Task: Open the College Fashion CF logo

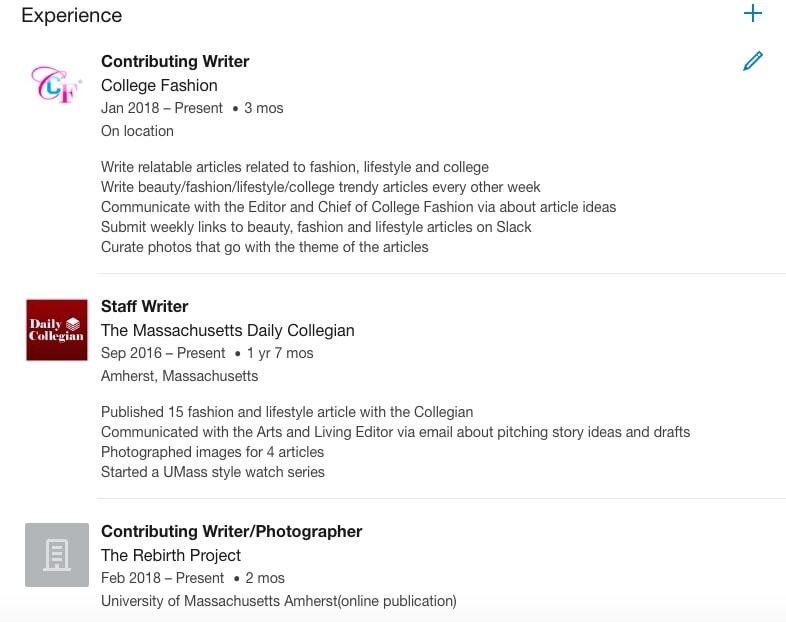Action: [x=57, y=85]
